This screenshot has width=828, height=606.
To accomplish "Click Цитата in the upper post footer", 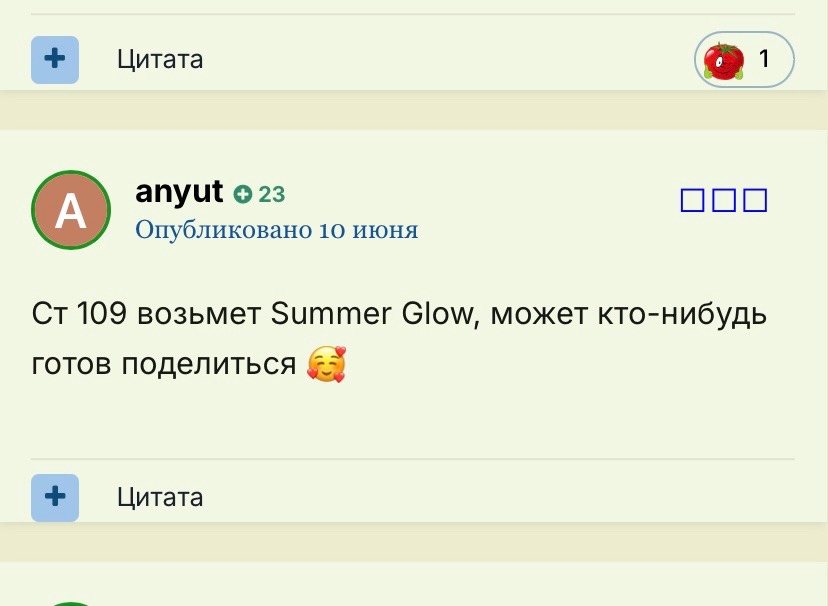I will pyautogui.click(x=160, y=59).
